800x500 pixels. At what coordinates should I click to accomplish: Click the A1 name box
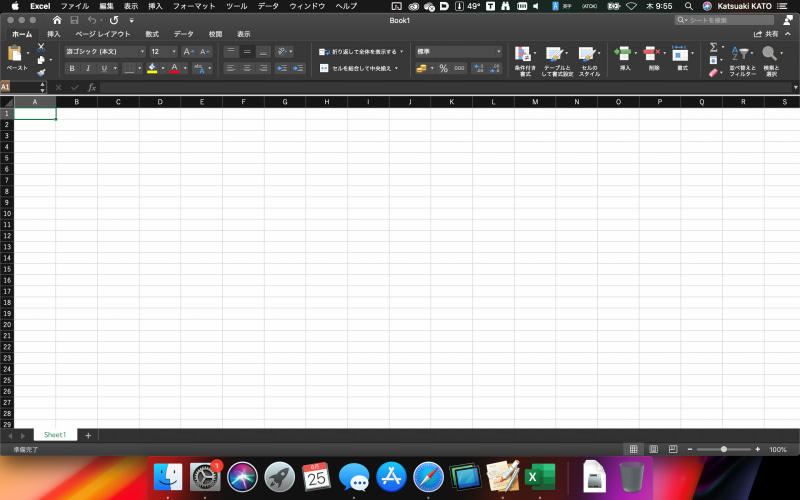click(19, 87)
